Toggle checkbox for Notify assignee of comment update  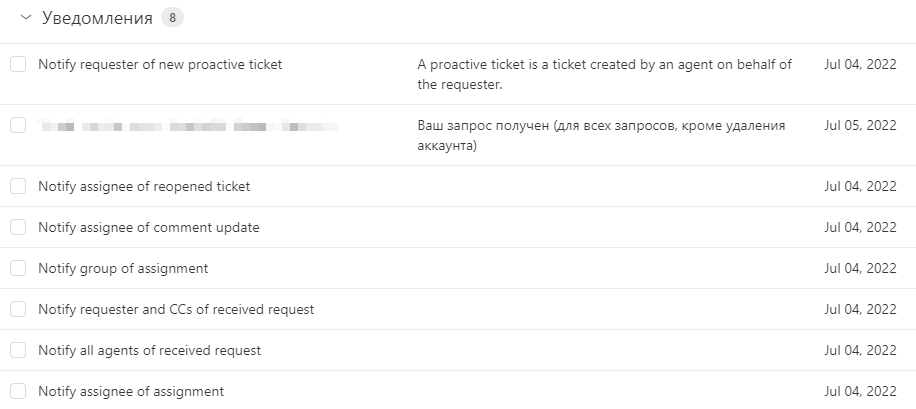tap(18, 227)
